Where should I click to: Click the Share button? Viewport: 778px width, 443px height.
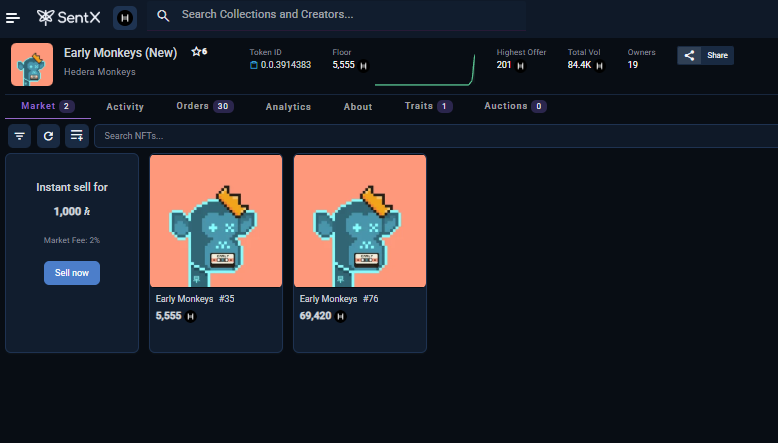point(706,56)
